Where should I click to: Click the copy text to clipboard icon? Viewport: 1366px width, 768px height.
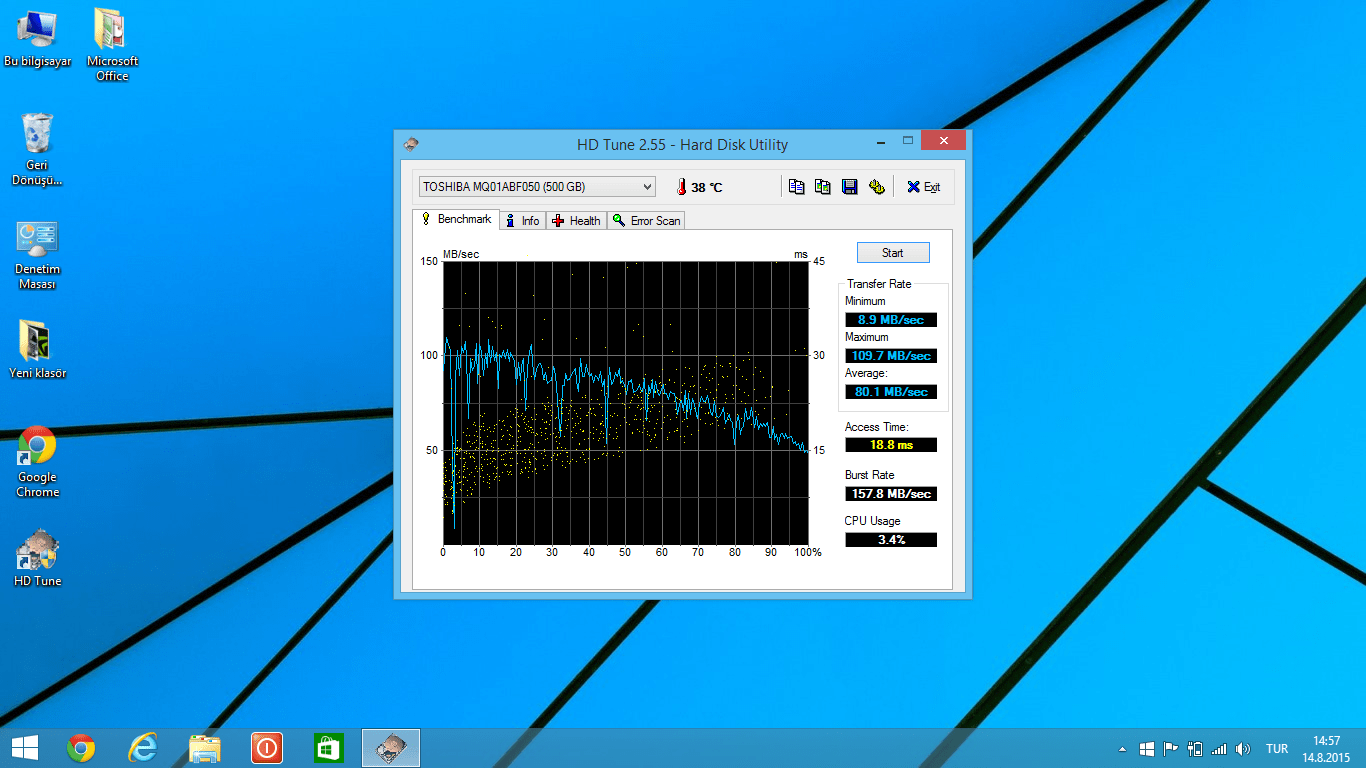coord(796,187)
